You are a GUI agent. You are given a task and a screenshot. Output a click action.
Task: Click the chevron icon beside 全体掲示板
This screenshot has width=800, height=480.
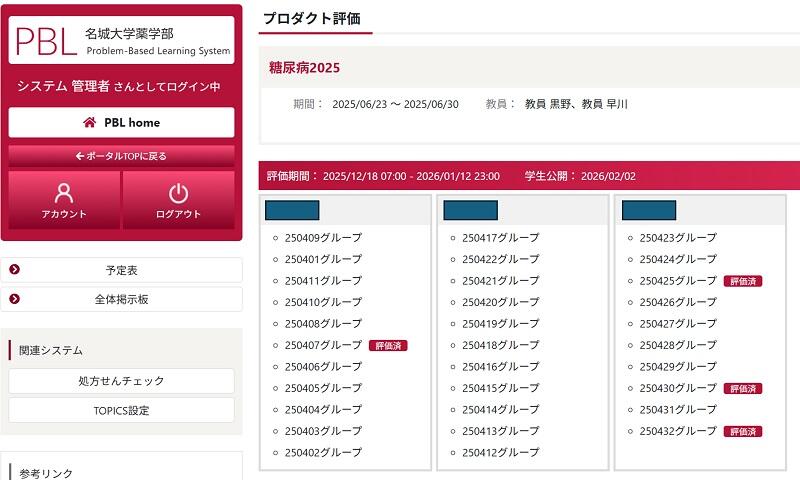point(14,299)
